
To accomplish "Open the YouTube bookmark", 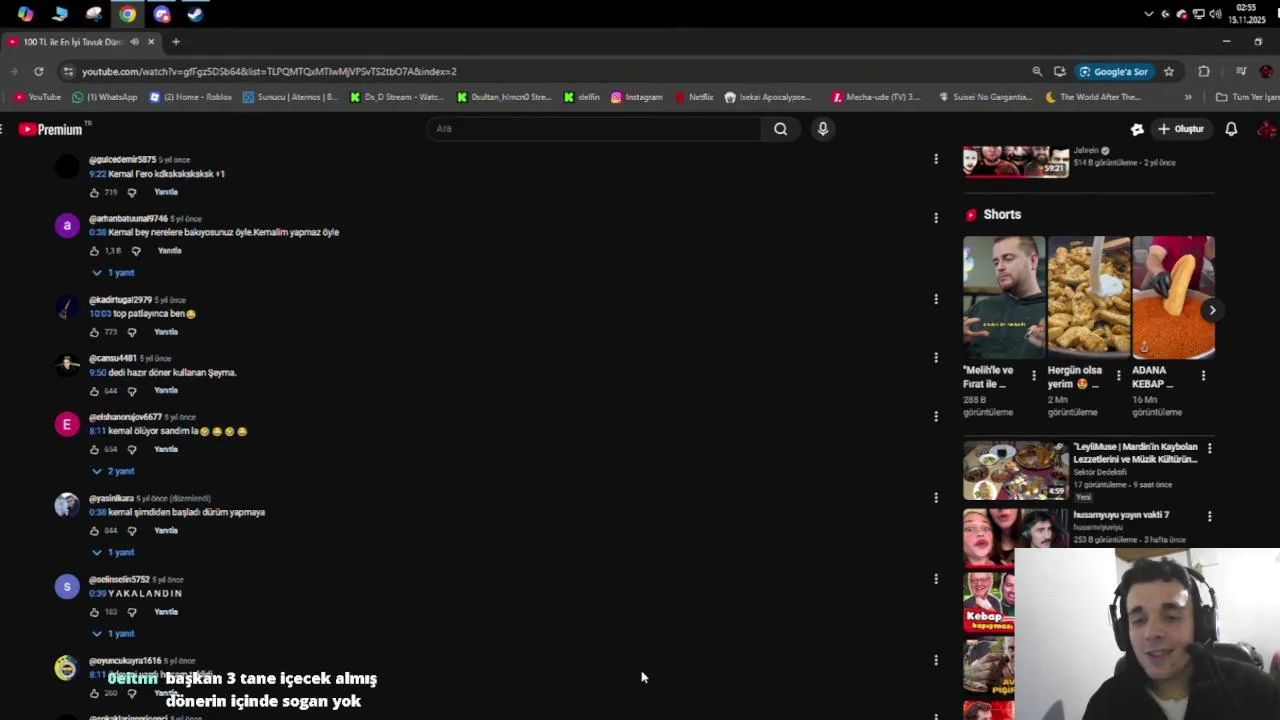I will (38, 97).
